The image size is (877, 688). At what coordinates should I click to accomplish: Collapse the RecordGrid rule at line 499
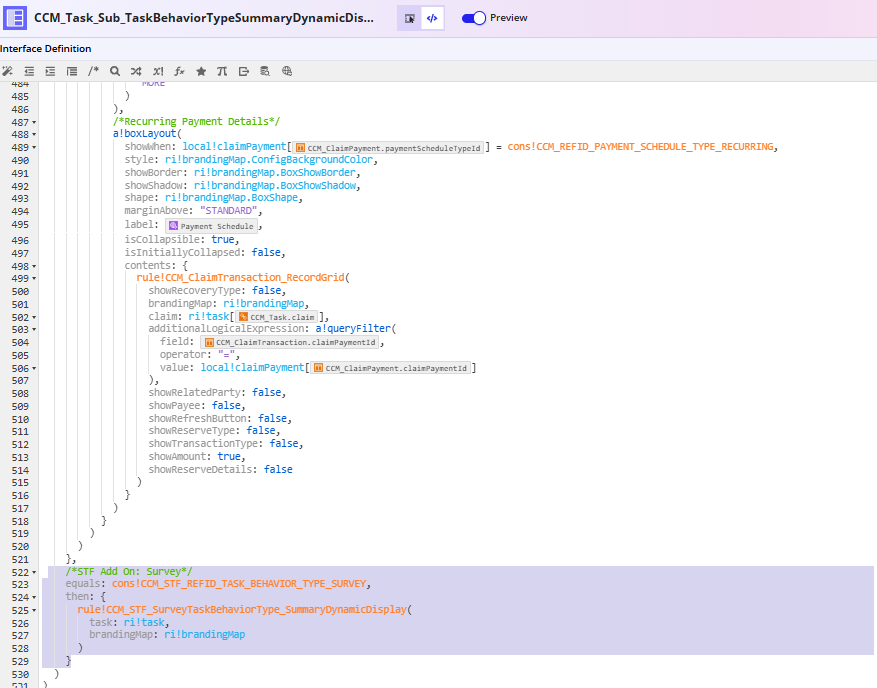[34, 279]
